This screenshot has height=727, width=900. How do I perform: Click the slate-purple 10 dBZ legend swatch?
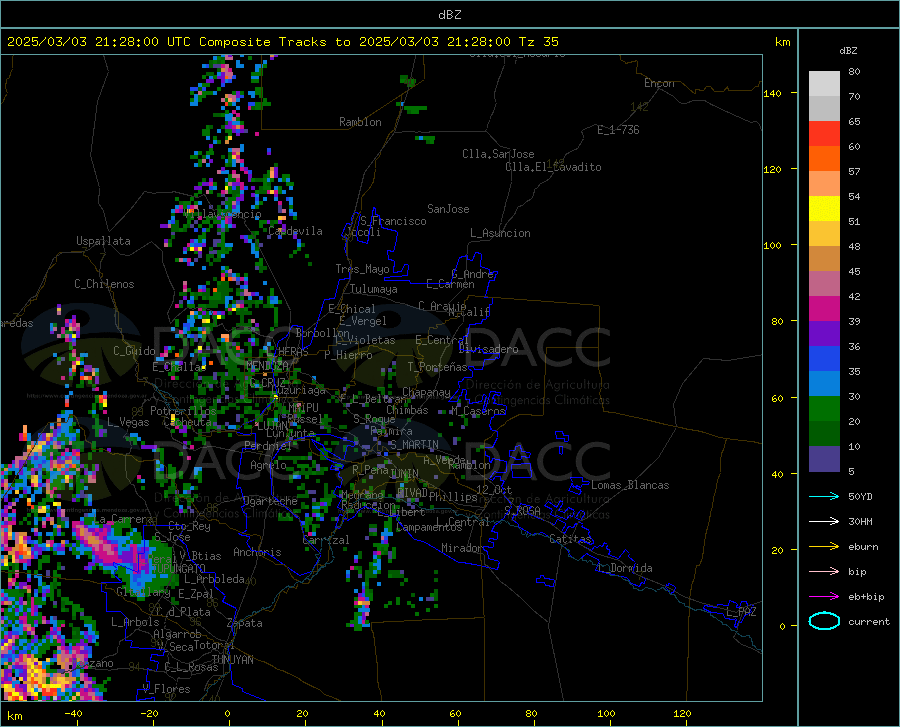click(824, 459)
